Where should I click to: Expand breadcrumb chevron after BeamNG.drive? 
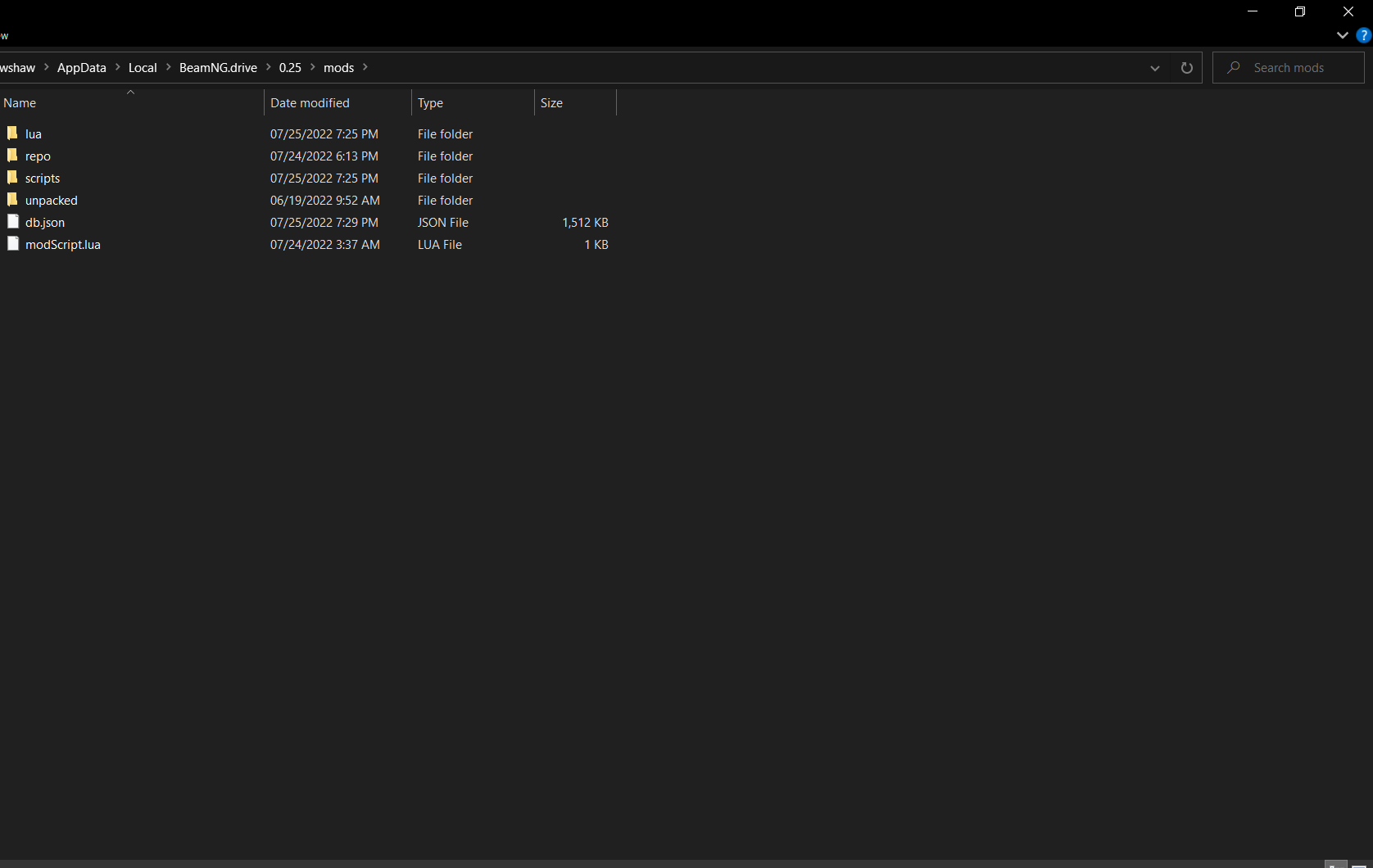[x=268, y=67]
